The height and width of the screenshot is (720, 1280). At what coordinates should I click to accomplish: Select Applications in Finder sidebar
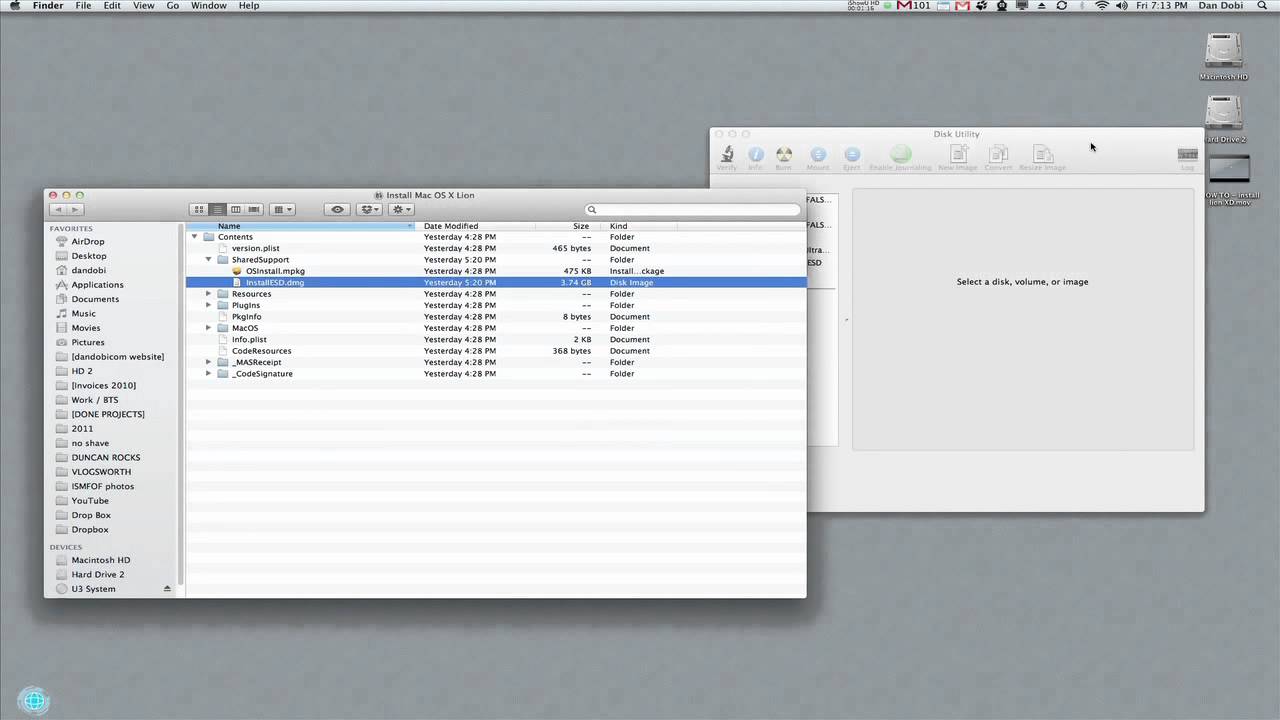point(97,285)
